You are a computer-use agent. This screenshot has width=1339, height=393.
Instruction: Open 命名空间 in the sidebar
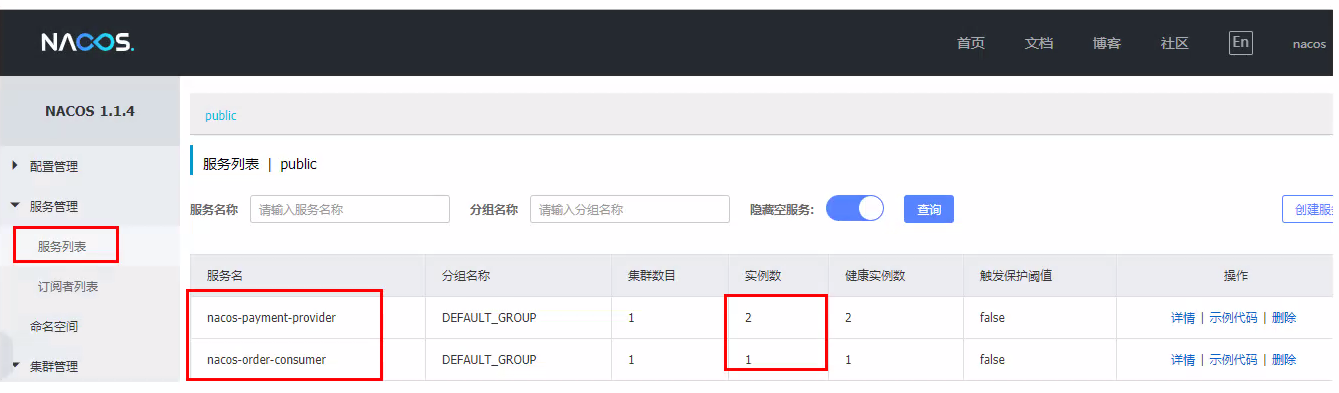pyautogui.click(x=54, y=326)
